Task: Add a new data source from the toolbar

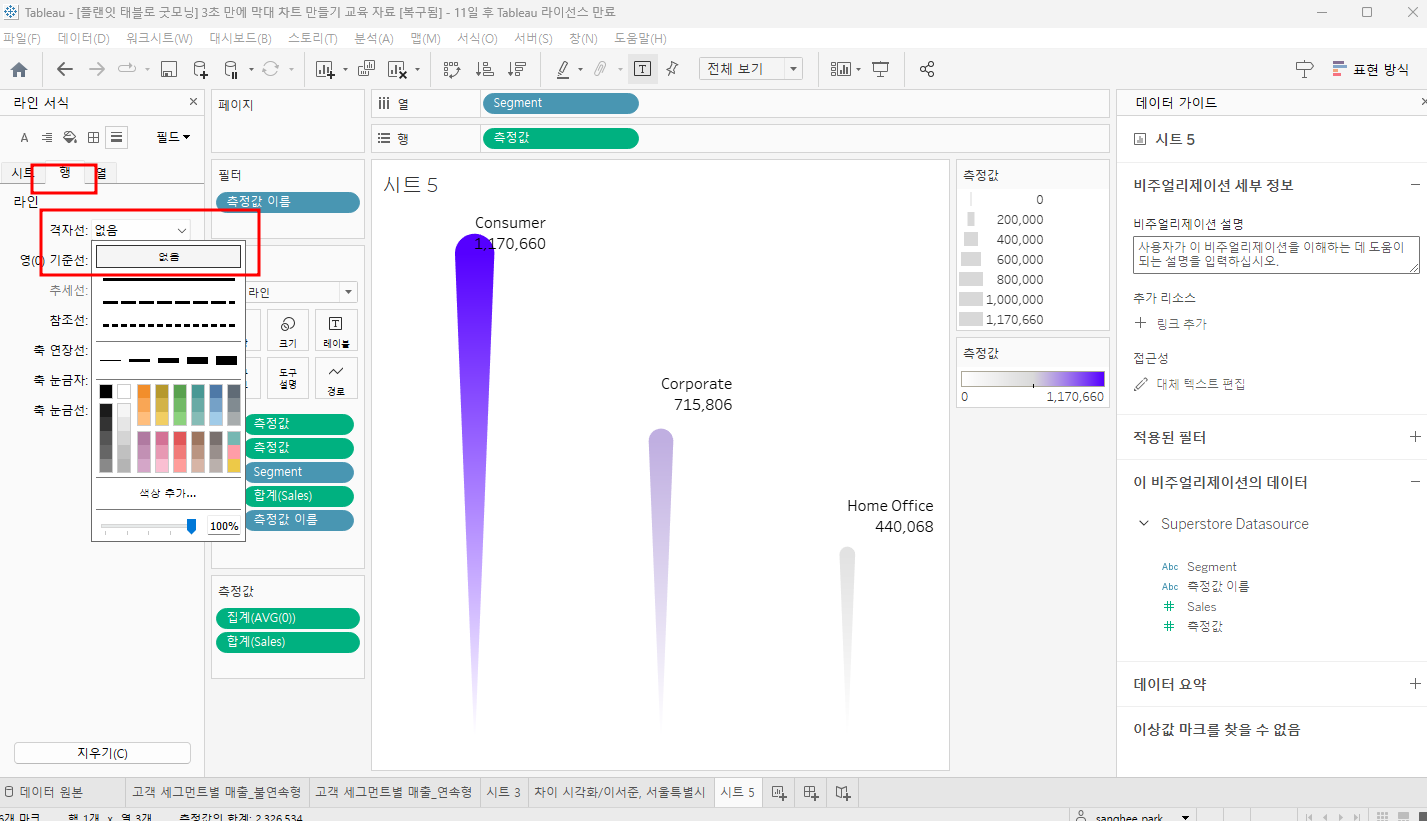Action: coord(200,69)
